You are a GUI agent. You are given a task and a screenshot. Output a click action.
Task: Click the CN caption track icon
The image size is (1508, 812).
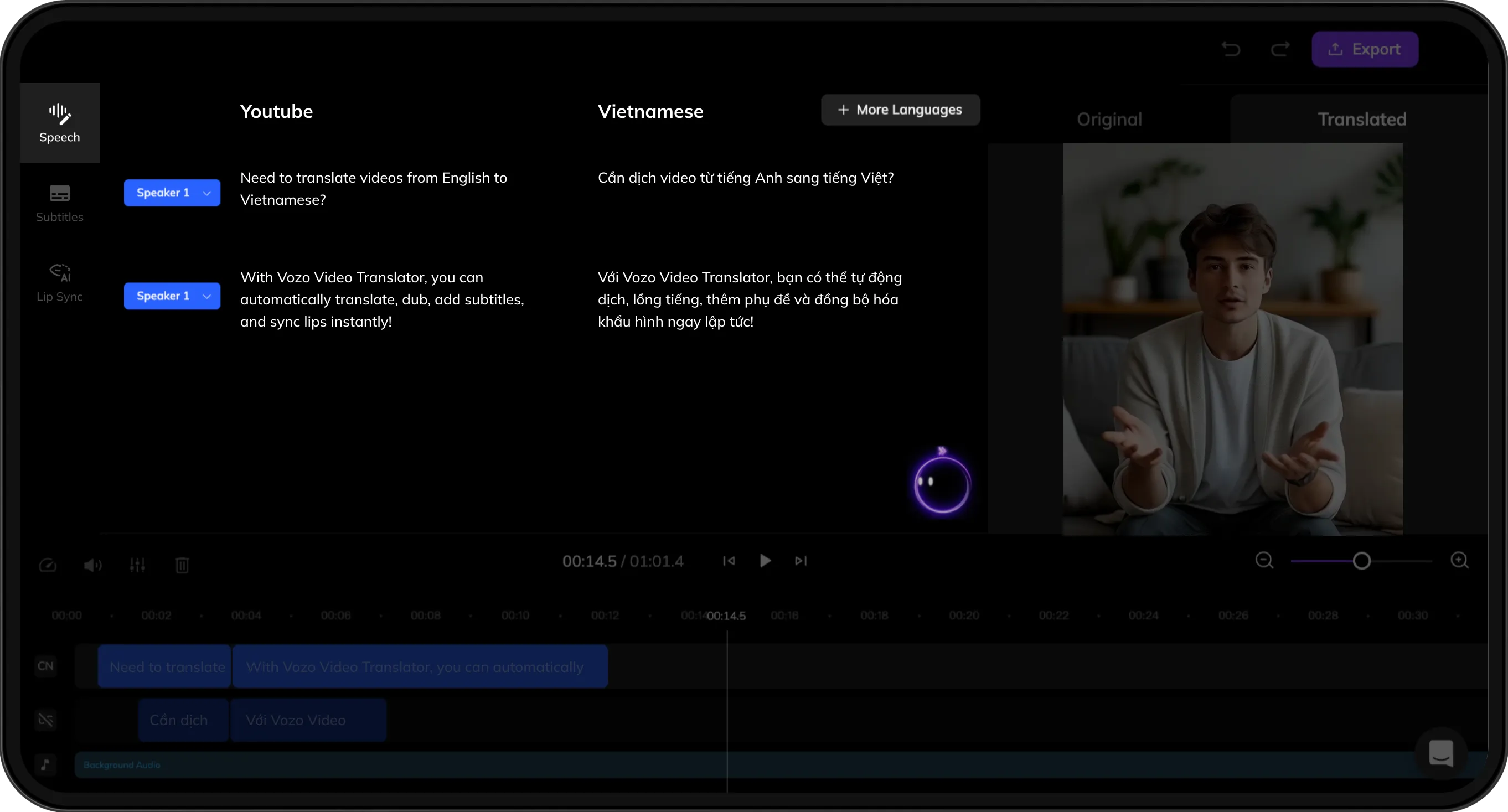pos(45,666)
